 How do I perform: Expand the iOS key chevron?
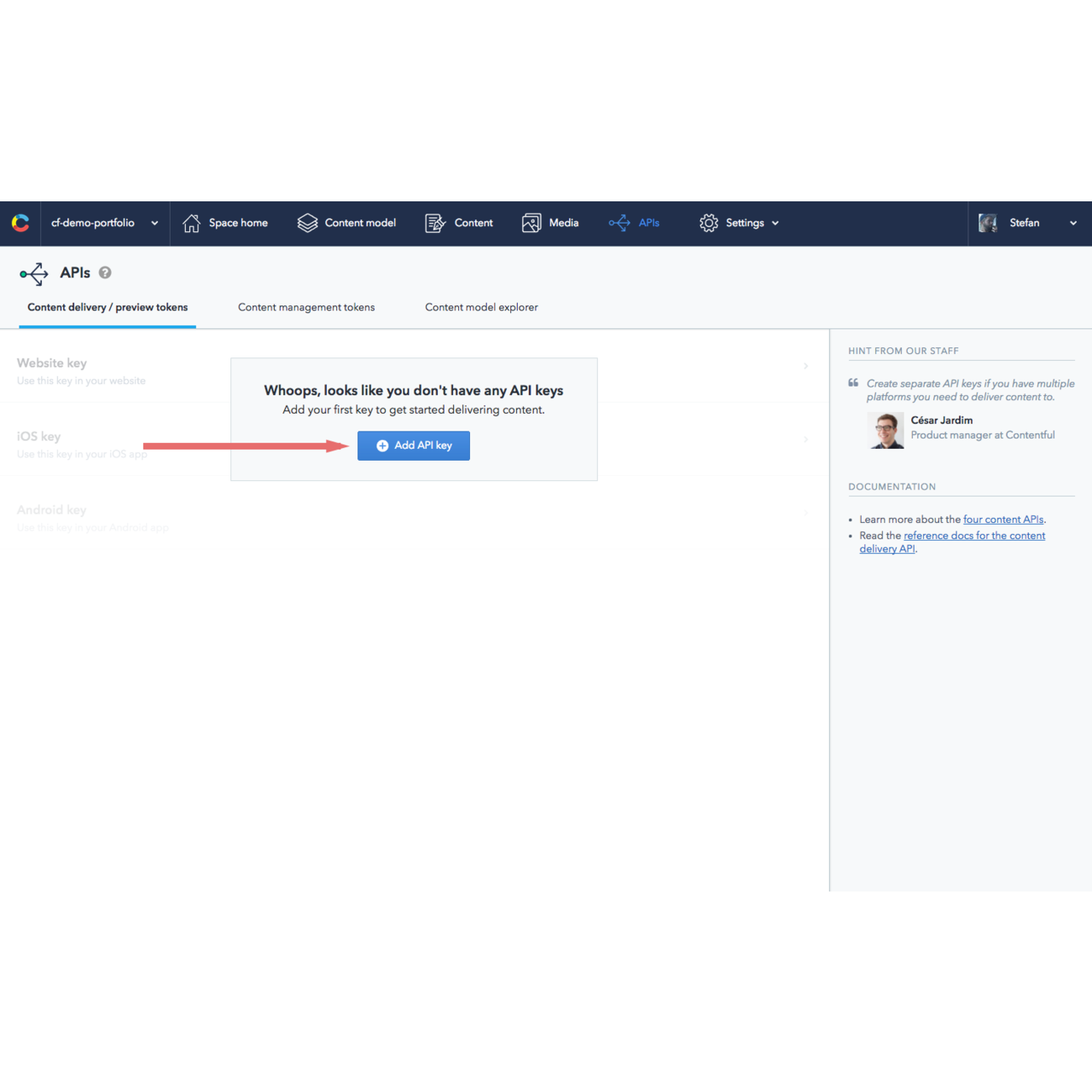pos(805,439)
